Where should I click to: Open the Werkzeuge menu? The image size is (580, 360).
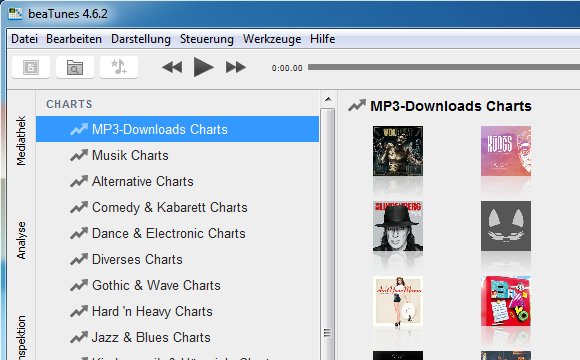(x=272, y=39)
